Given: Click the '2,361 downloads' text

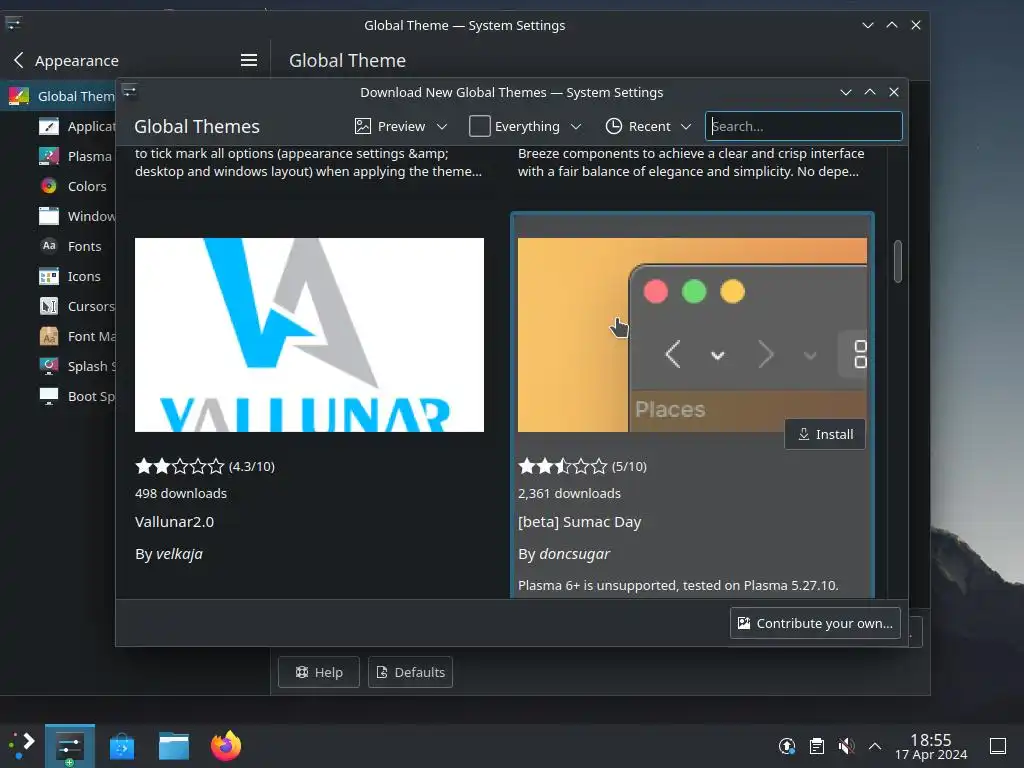Looking at the screenshot, I should pos(569,493).
